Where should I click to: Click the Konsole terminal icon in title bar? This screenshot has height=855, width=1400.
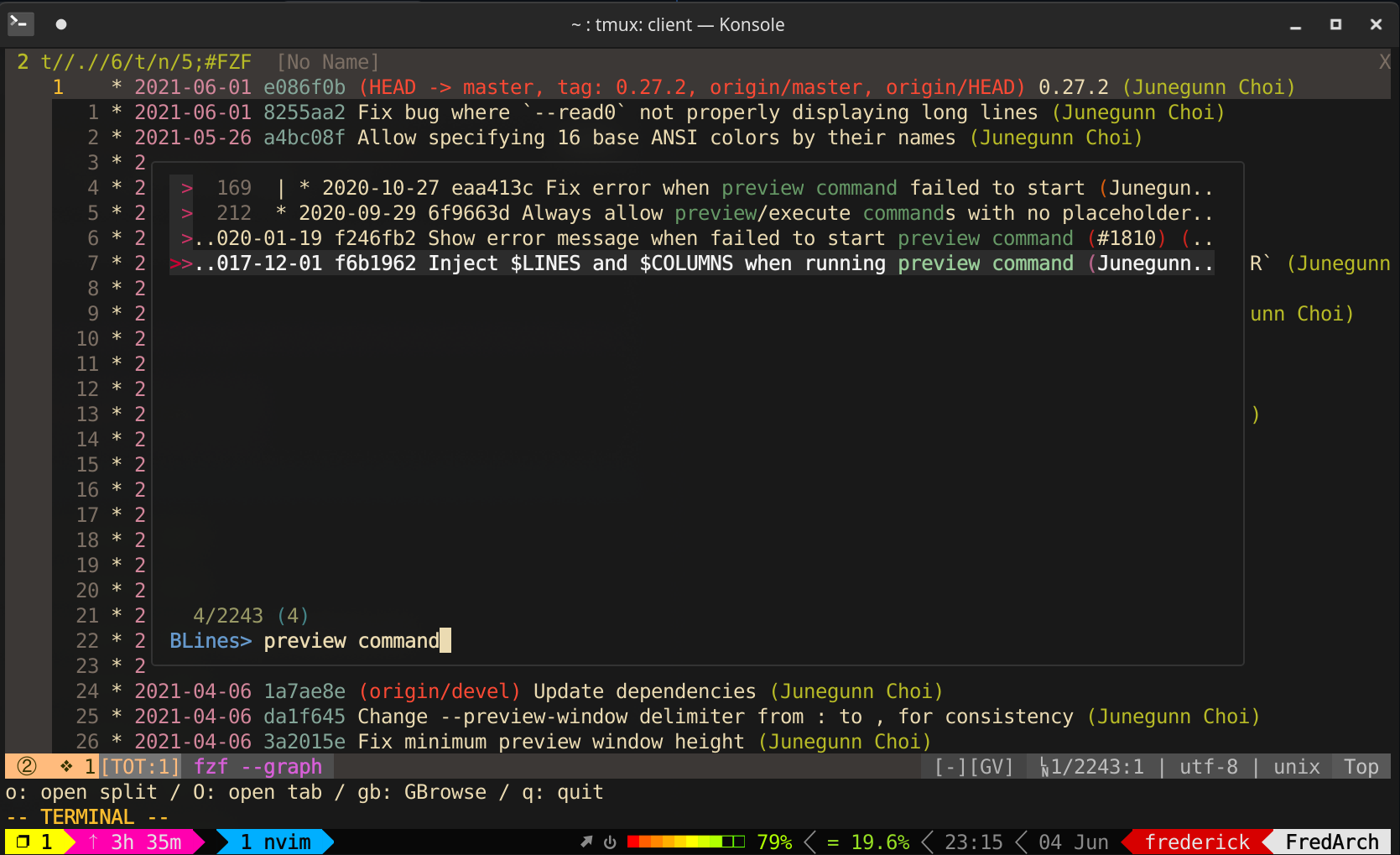click(x=20, y=23)
